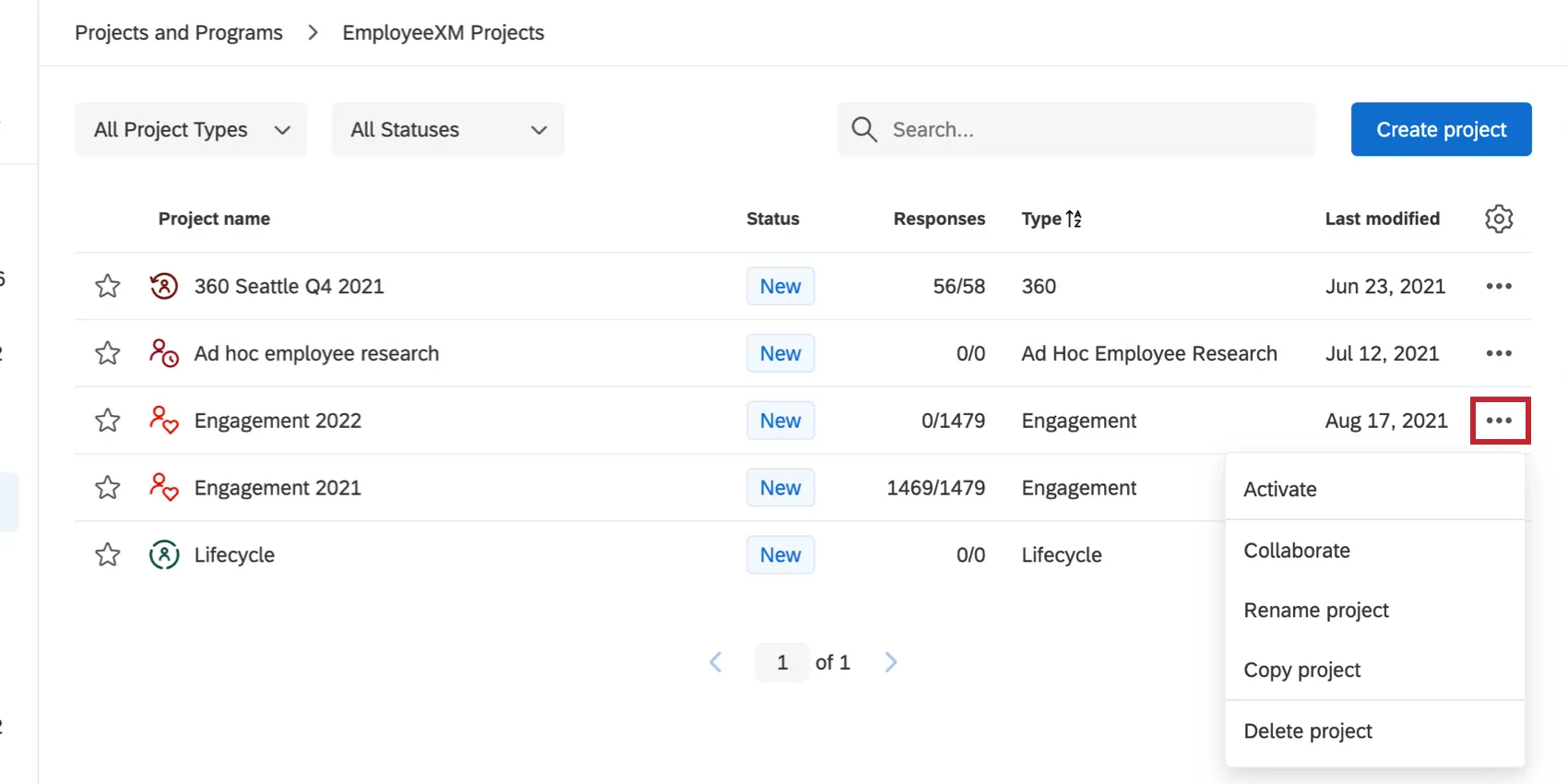Click the Lifecycle project type icon
Viewport: 1568px width, 784px height.
(163, 555)
